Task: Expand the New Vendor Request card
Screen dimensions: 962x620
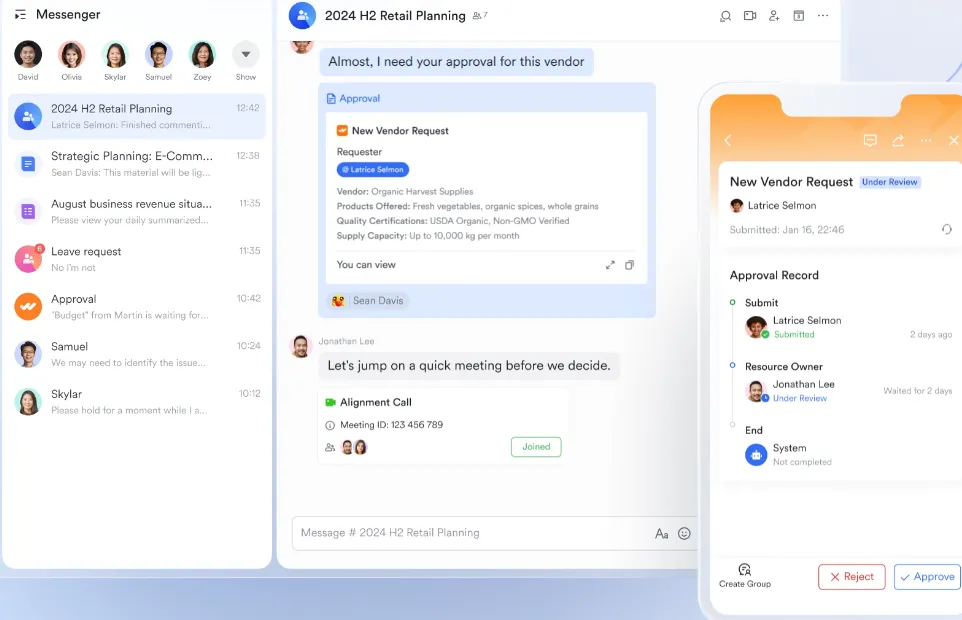Action: pos(610,265)
